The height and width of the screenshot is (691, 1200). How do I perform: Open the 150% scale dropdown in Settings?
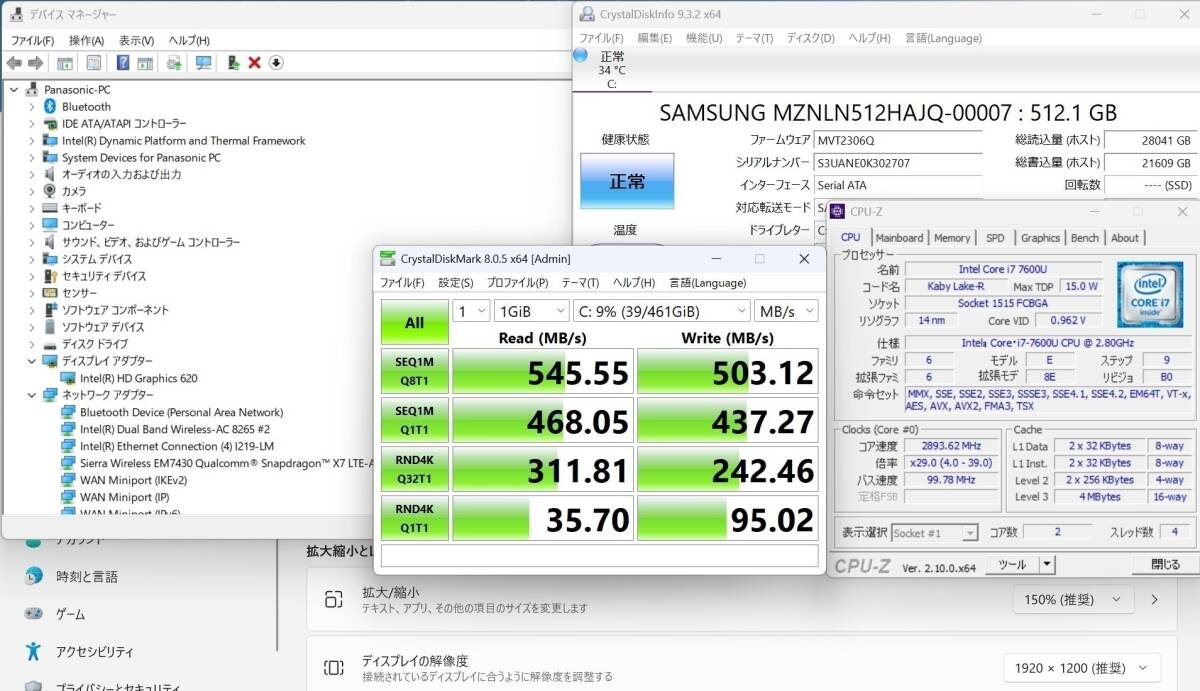[x=1076, y=599]
